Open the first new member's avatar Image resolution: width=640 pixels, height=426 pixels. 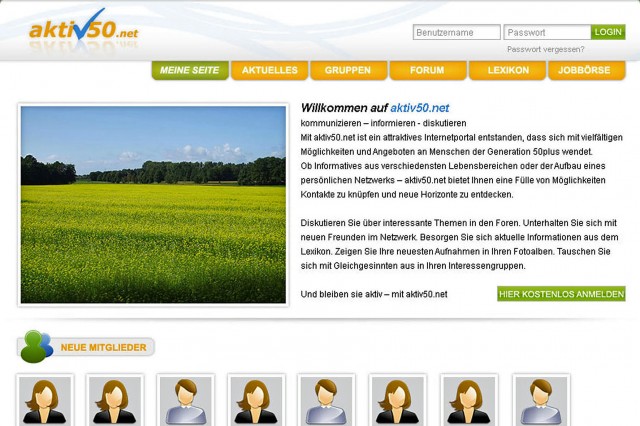point(46,401)
